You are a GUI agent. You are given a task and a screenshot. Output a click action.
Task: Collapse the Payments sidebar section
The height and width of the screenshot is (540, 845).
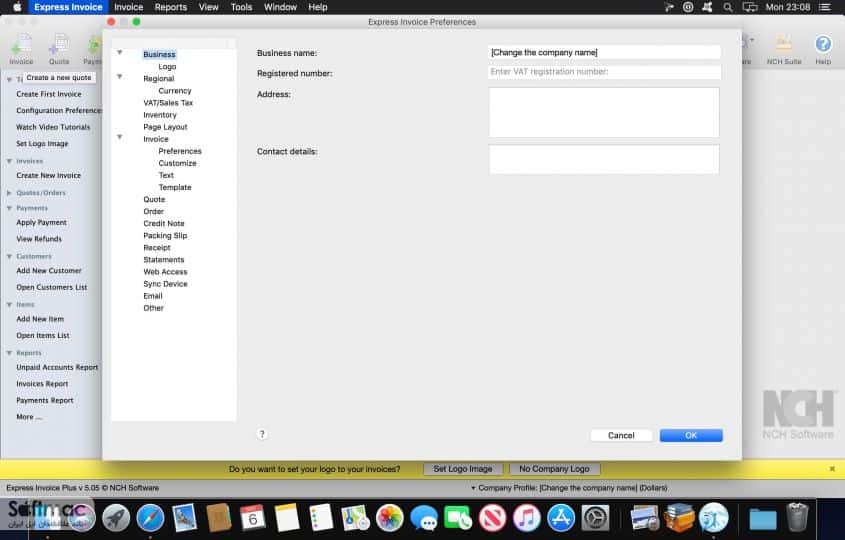[9, 208]
